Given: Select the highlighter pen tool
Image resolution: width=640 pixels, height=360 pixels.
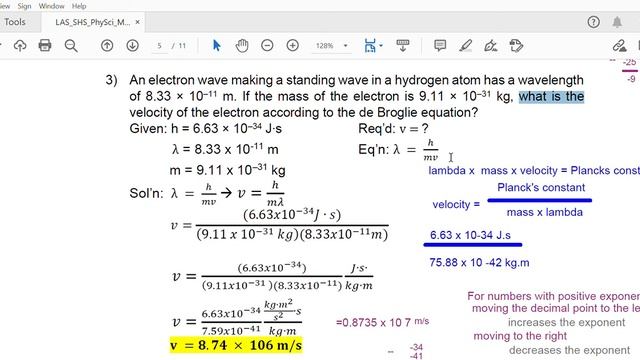Looking at the screenshot, I should [x=465, y=45].
